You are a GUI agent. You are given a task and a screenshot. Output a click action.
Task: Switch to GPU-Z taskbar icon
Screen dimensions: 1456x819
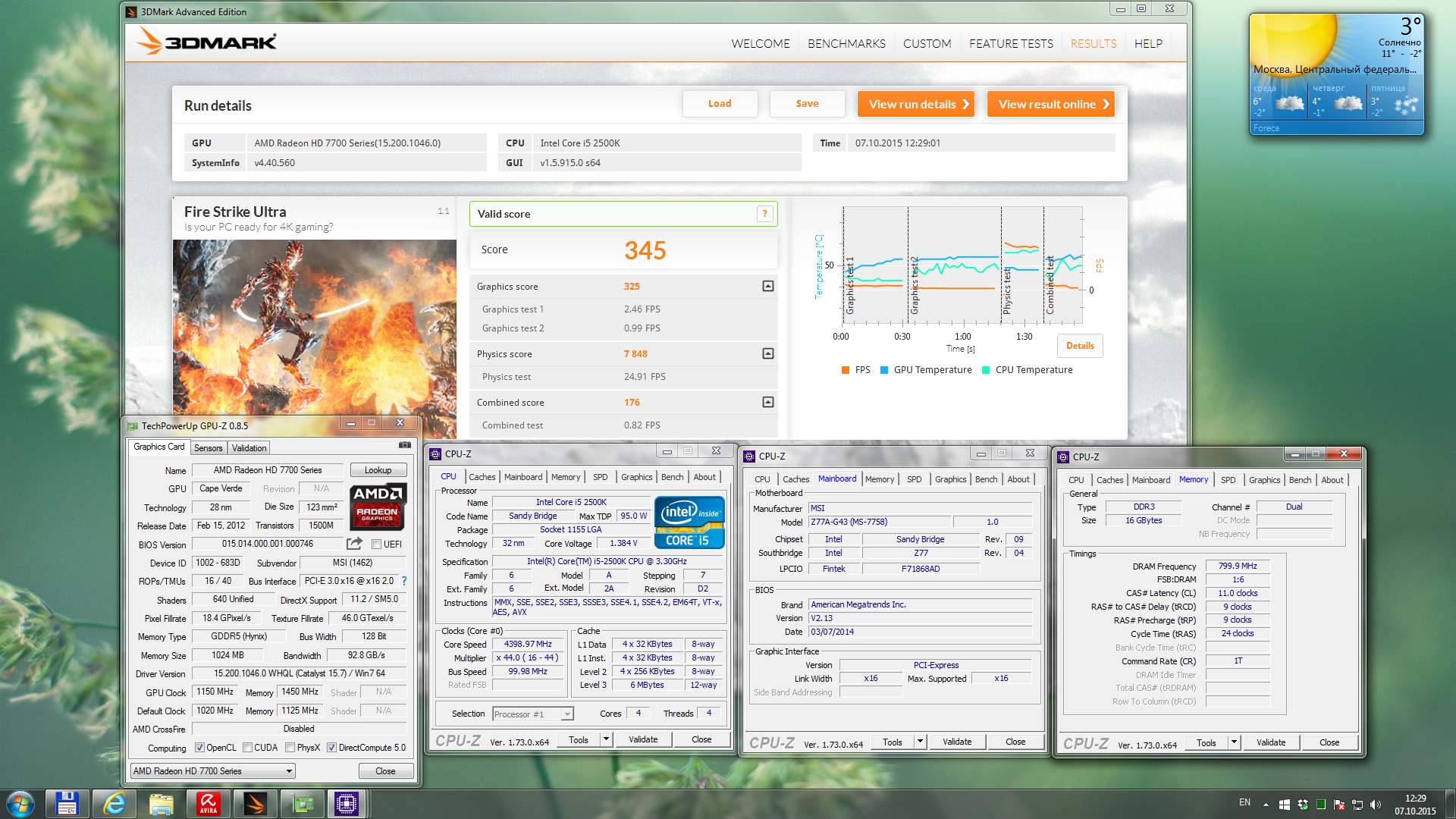tap(302, 804)
